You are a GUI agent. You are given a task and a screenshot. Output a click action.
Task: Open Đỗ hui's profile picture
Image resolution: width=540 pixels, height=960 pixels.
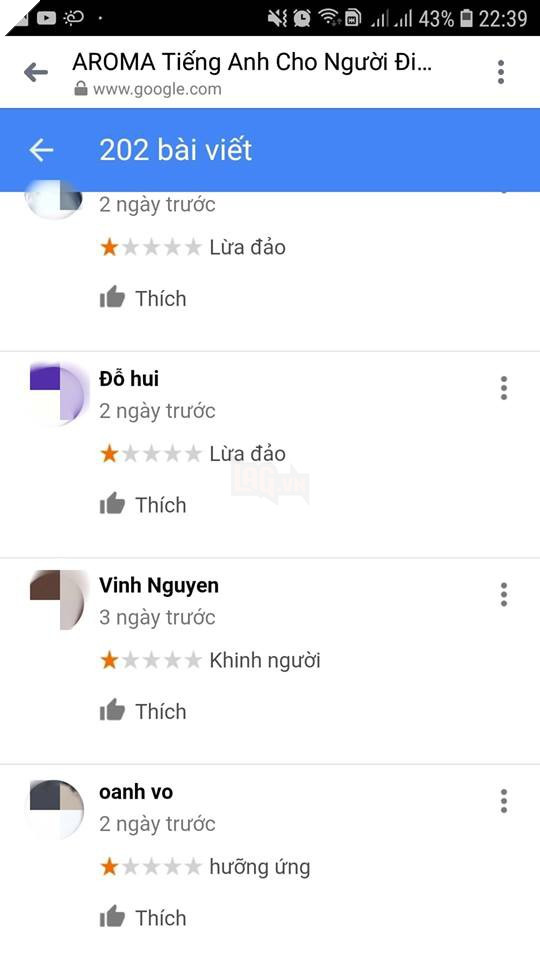click(x=58, y=392)
